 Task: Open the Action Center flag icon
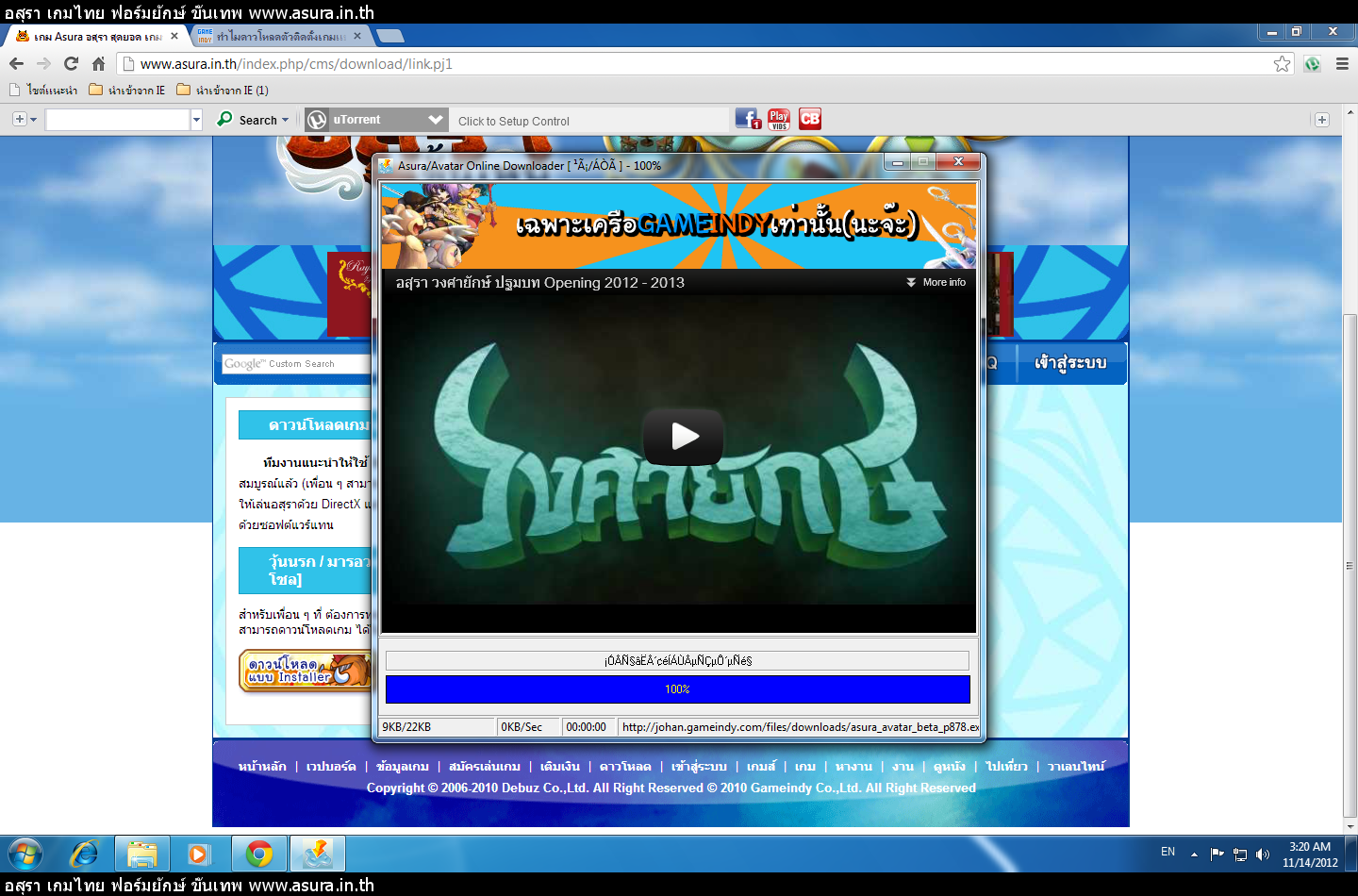[1217, 855]
